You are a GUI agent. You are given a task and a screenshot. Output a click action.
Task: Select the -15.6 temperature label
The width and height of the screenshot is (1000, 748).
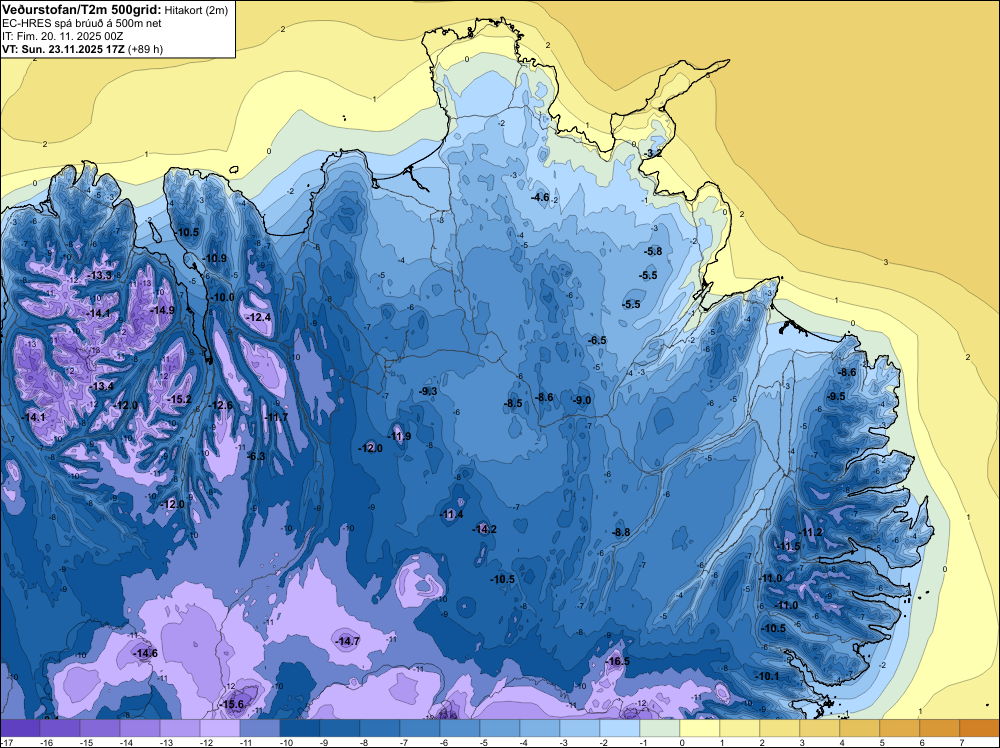coord(232,704)
